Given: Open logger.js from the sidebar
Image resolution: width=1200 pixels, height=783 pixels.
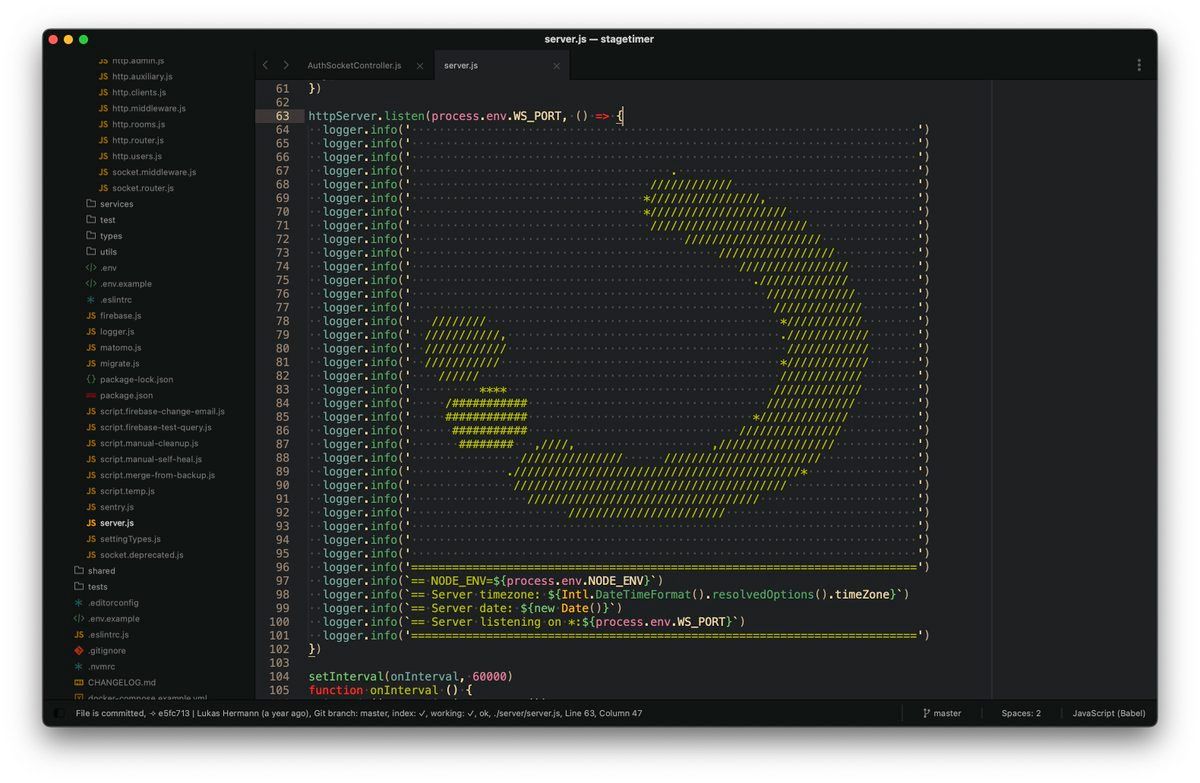Looking at the screenshot, I should point(116,332).
